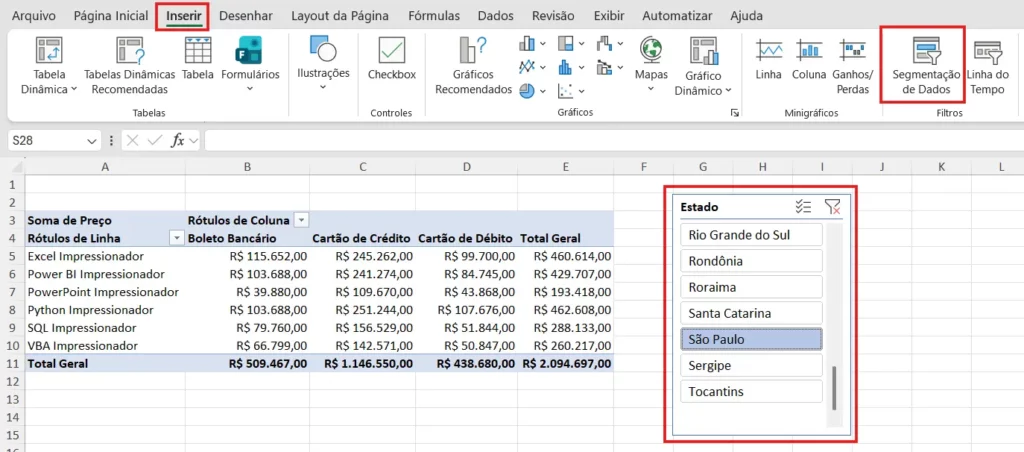Select row 11 header

pos(12,363)
